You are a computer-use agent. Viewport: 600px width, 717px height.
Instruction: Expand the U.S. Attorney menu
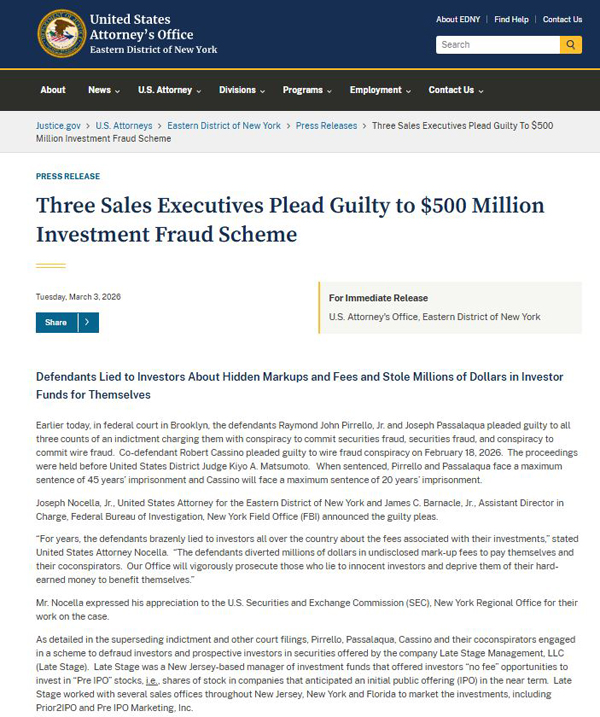tap(169, 90)
